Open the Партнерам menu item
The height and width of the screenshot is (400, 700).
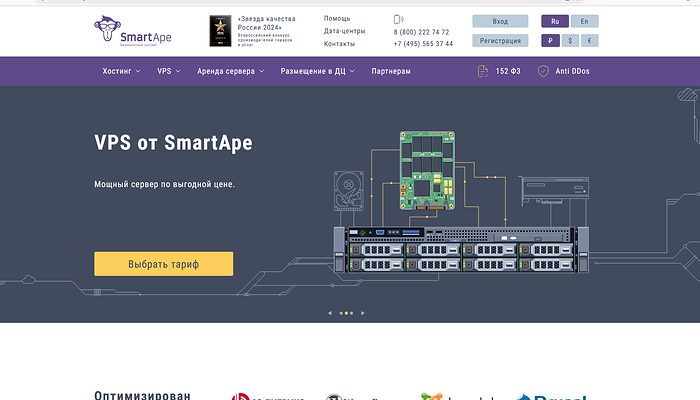click(x=391, y=71)
